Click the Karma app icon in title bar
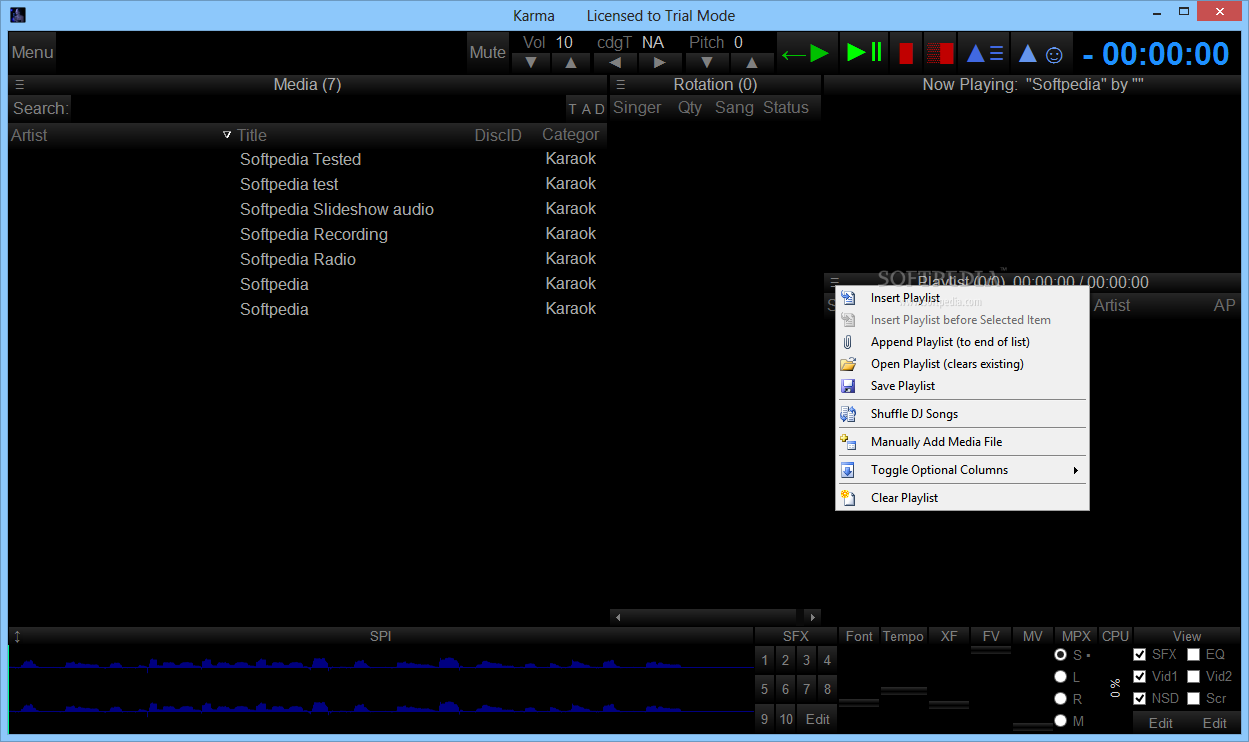This screenshot has height=742, width=1249. [x=17, y=15]
